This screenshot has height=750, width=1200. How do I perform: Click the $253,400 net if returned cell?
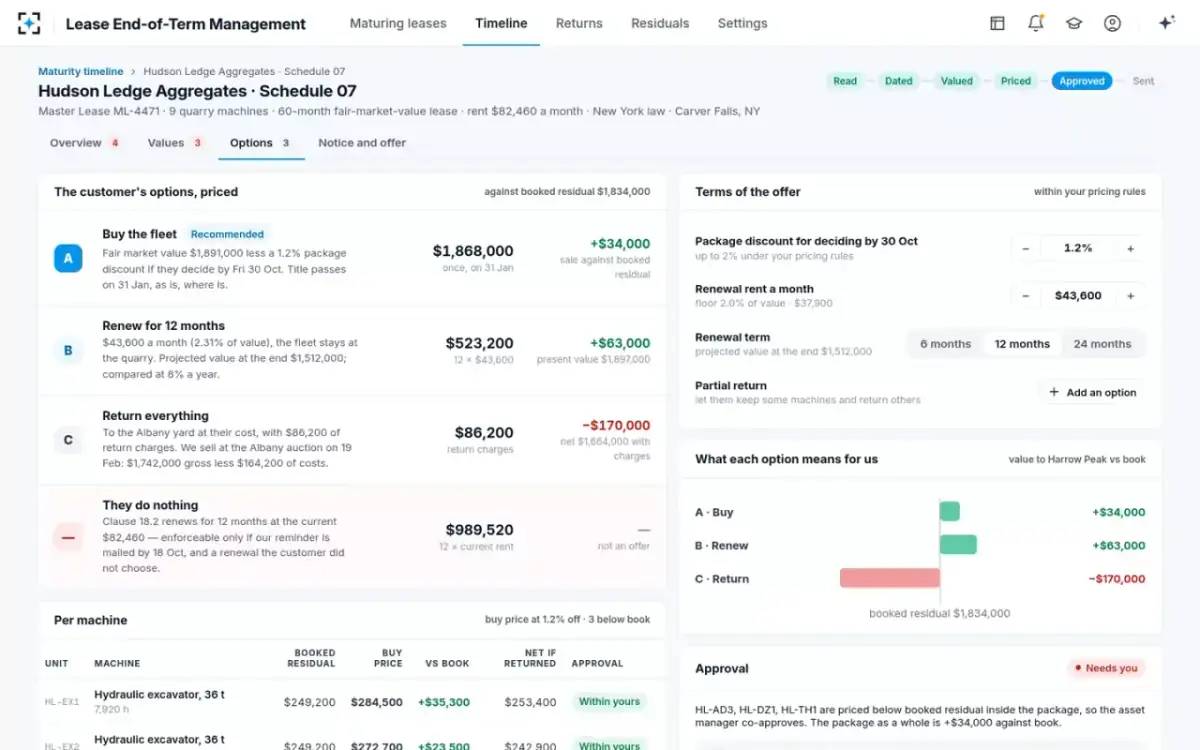pos(530,702)
